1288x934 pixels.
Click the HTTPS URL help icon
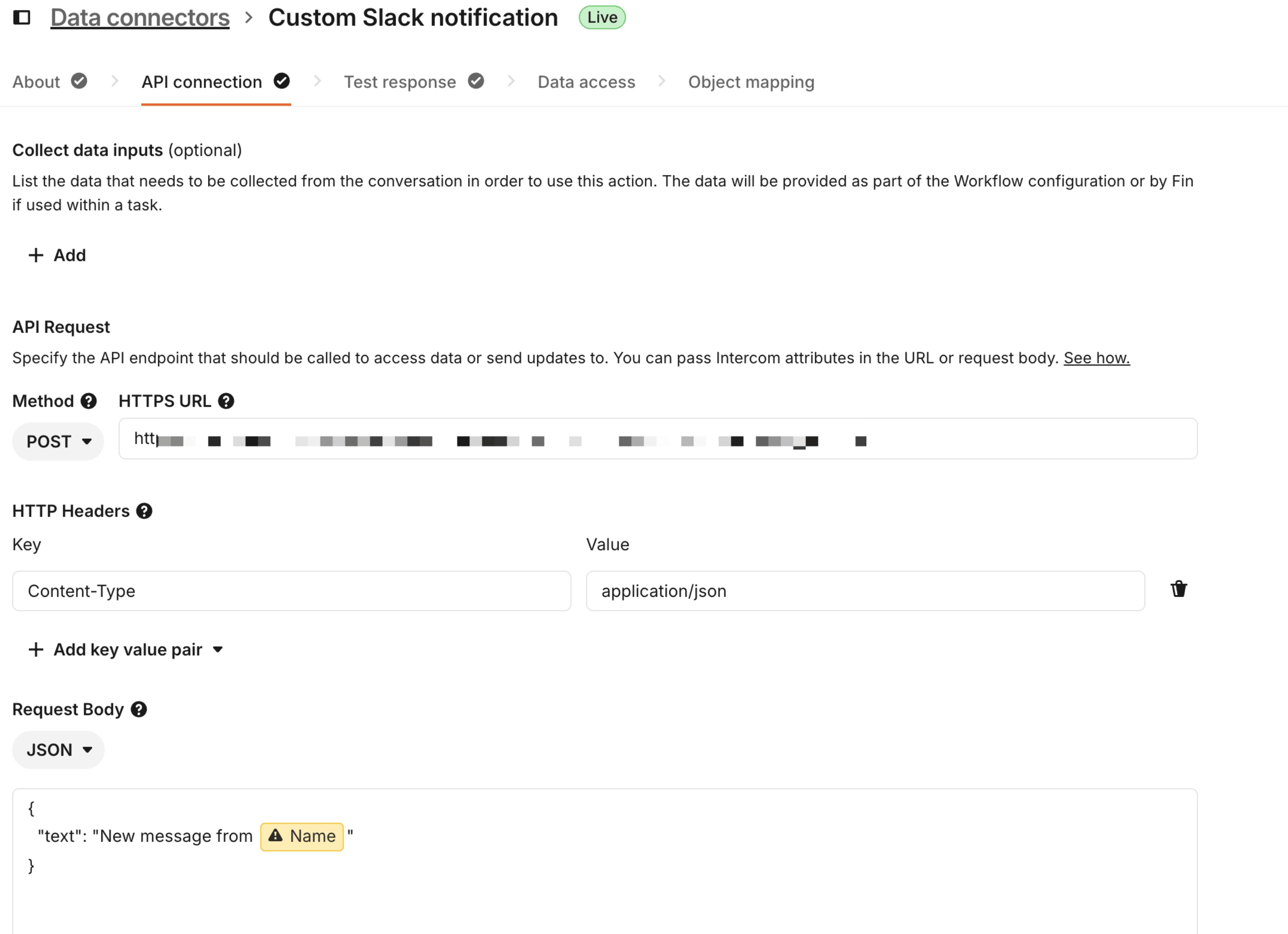coord(226,401)
